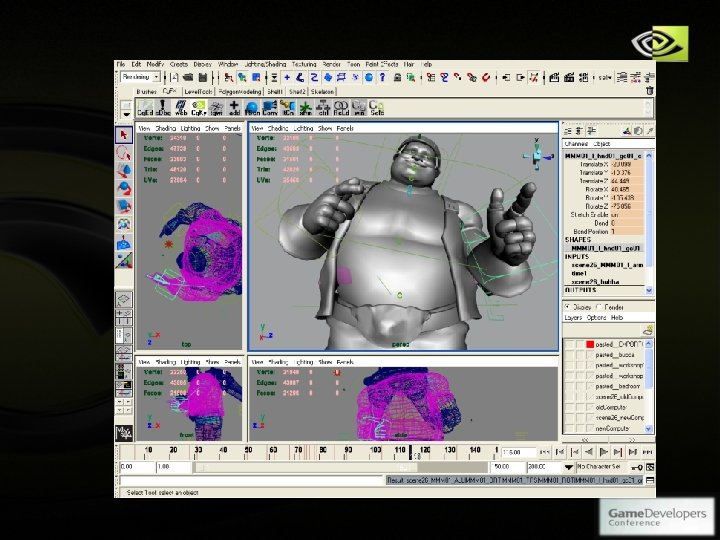720x540 pixels.
Task: Click layer list scrollbar down arrow
Action: click(x=649, y=429)
